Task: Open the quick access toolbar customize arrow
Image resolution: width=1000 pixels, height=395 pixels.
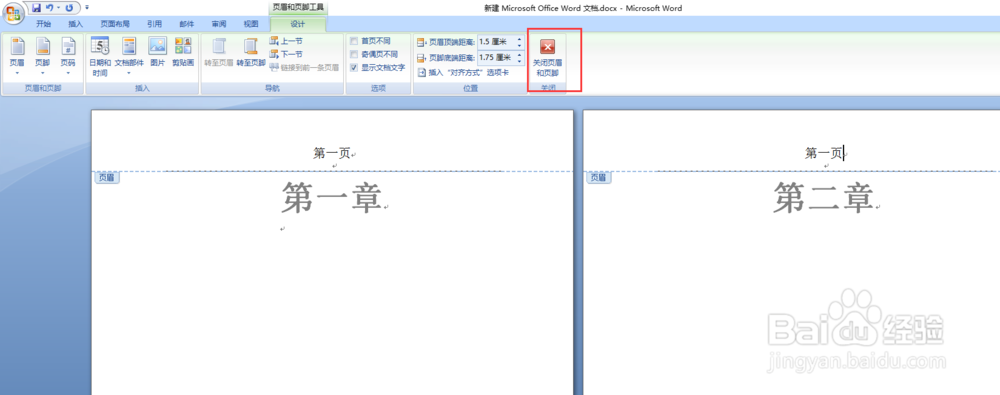Action: tap(87, 8)
